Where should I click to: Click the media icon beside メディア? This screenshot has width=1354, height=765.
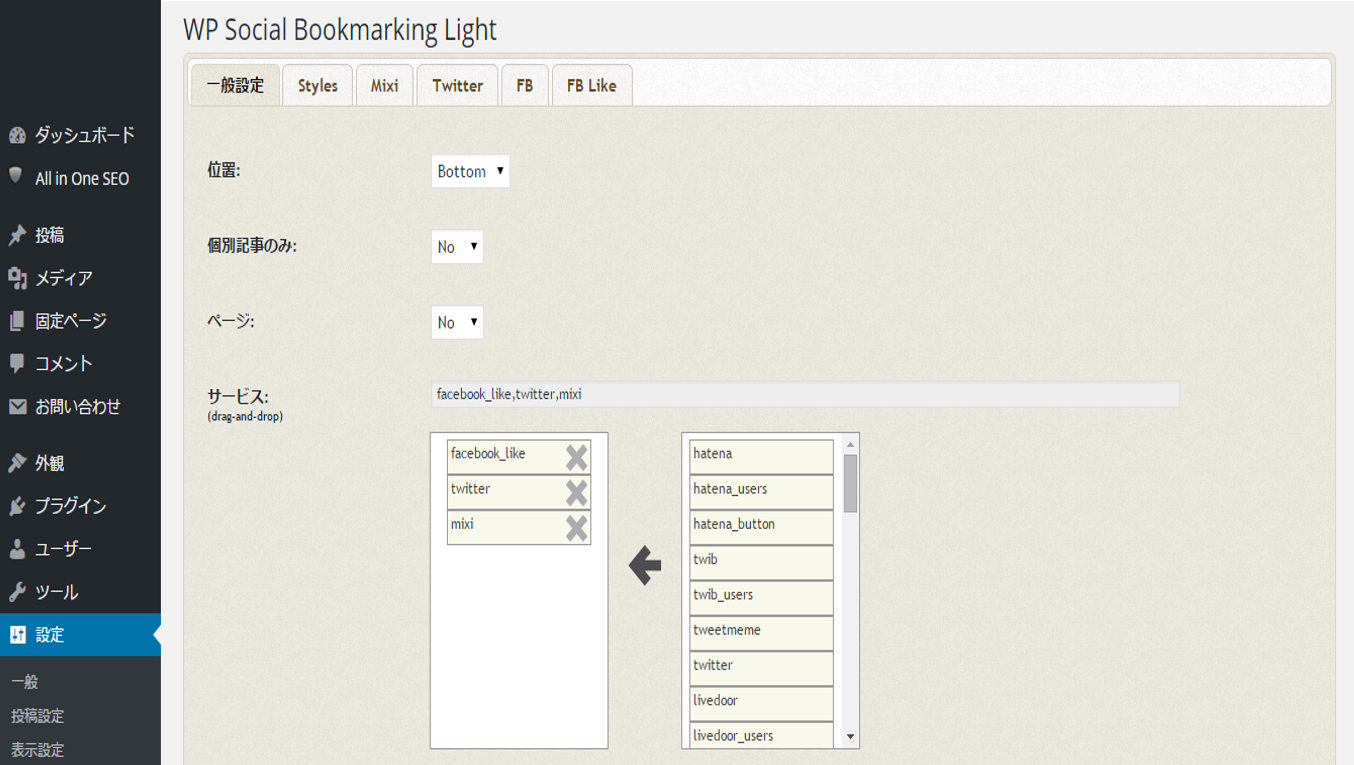(x=17, y=278)
